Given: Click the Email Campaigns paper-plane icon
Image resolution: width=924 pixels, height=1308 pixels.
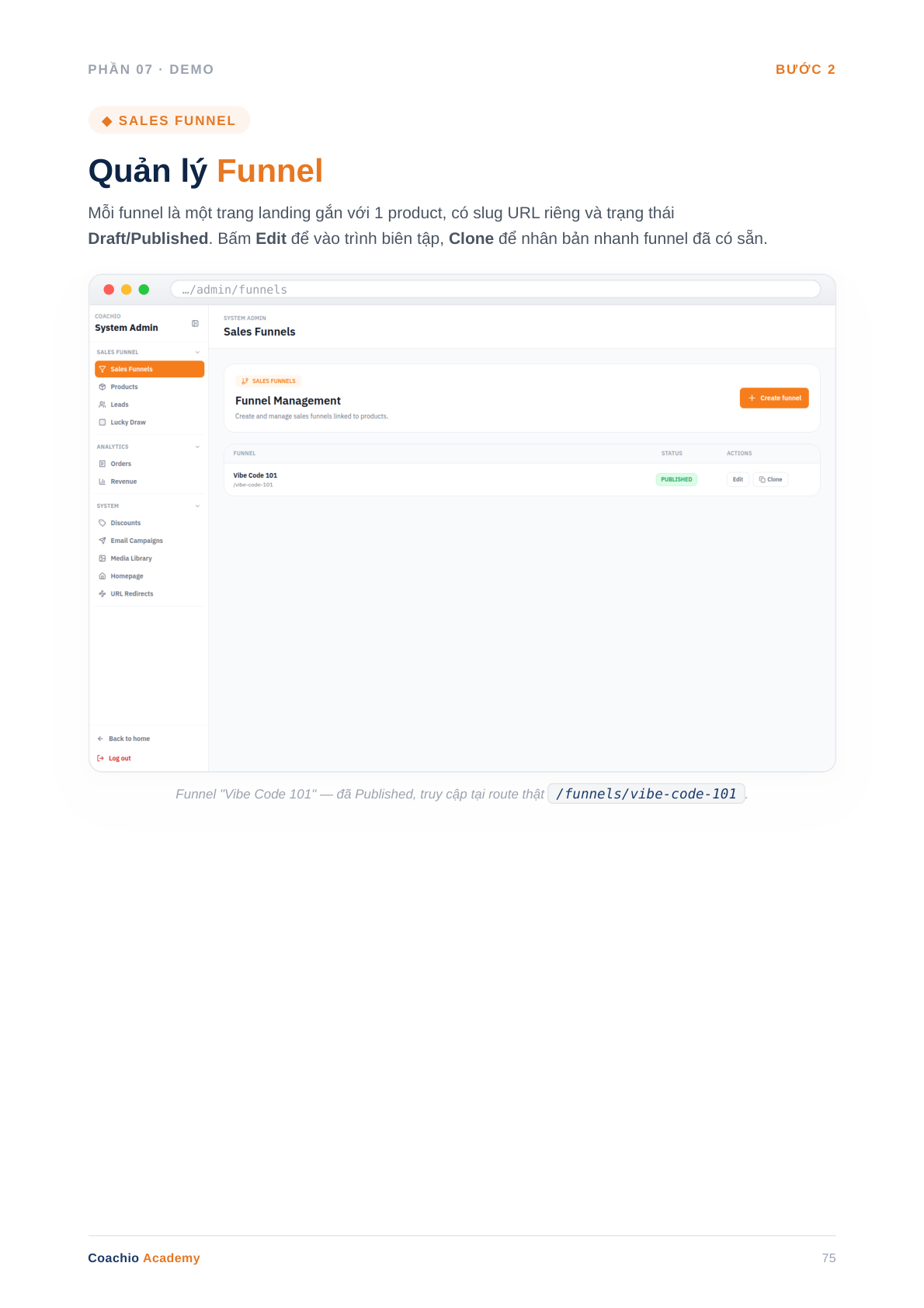Looking at the screenshot, I should [x=102, y=541].
